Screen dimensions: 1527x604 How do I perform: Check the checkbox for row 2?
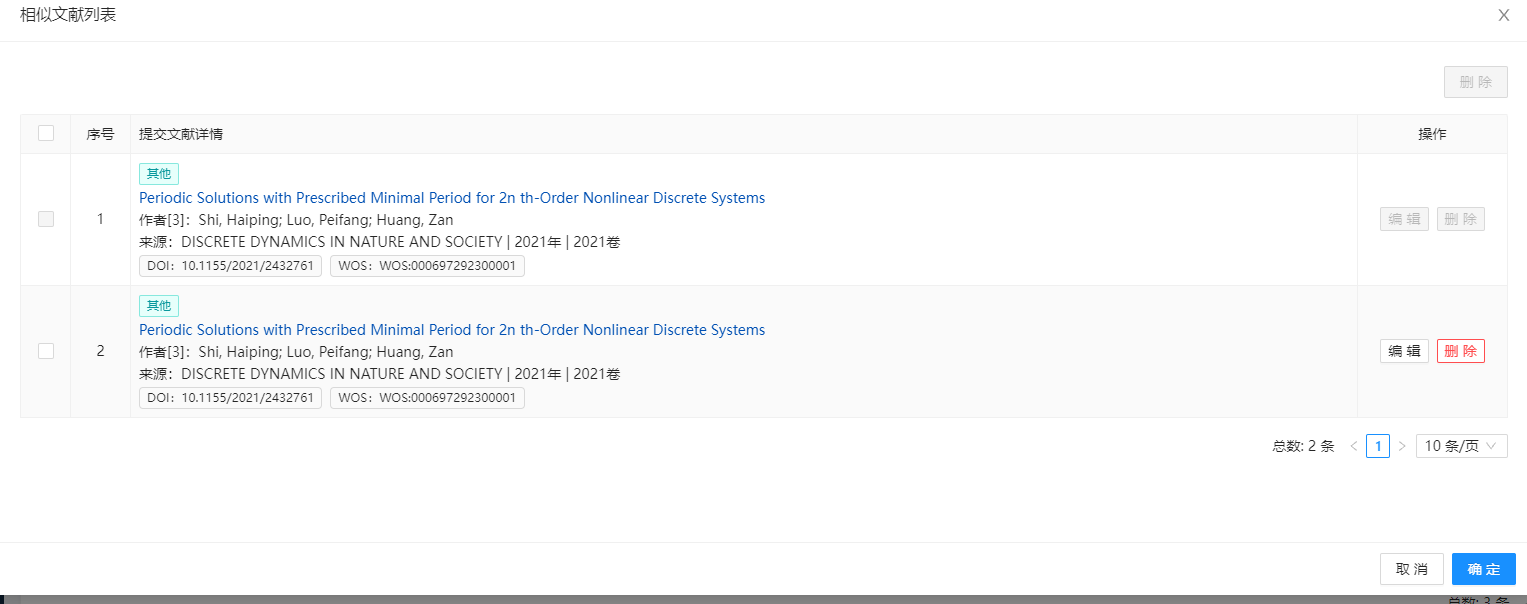(46, 351)
